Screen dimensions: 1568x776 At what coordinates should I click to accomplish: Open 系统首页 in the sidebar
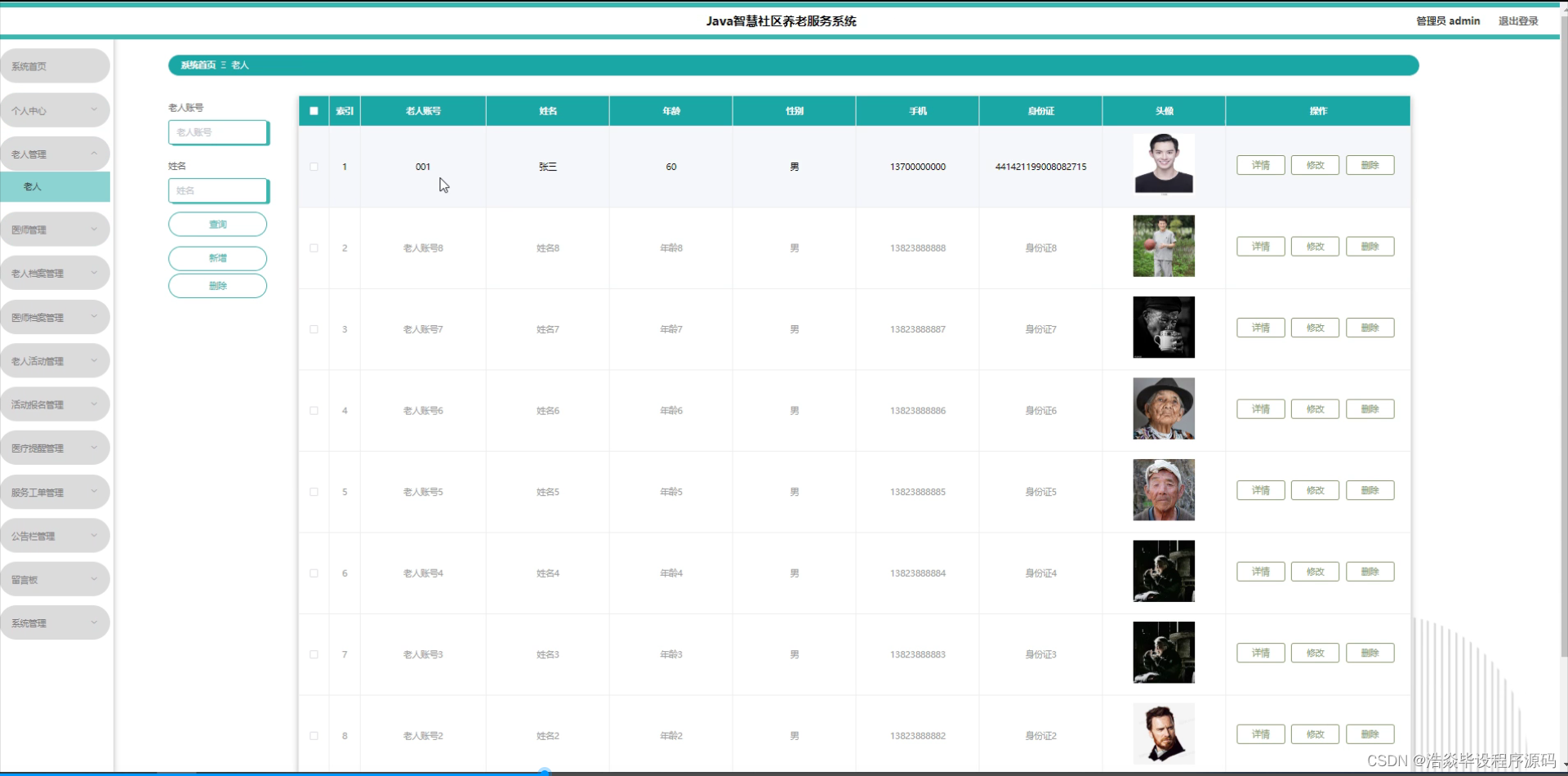[55, 66]
